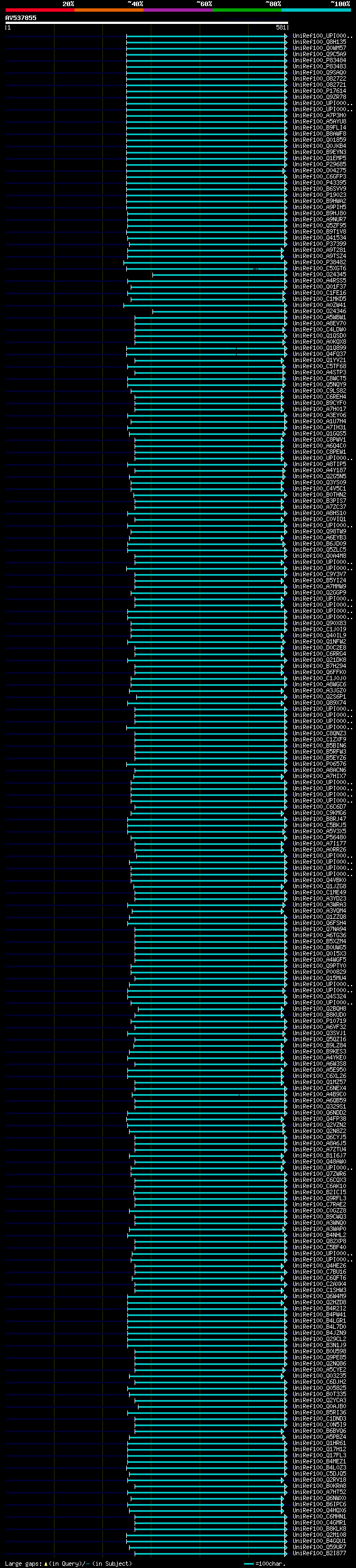The width and height of the screenshot is (356, 1568).
Task: Select hit UniRef100_P38482
Action: 319,263
